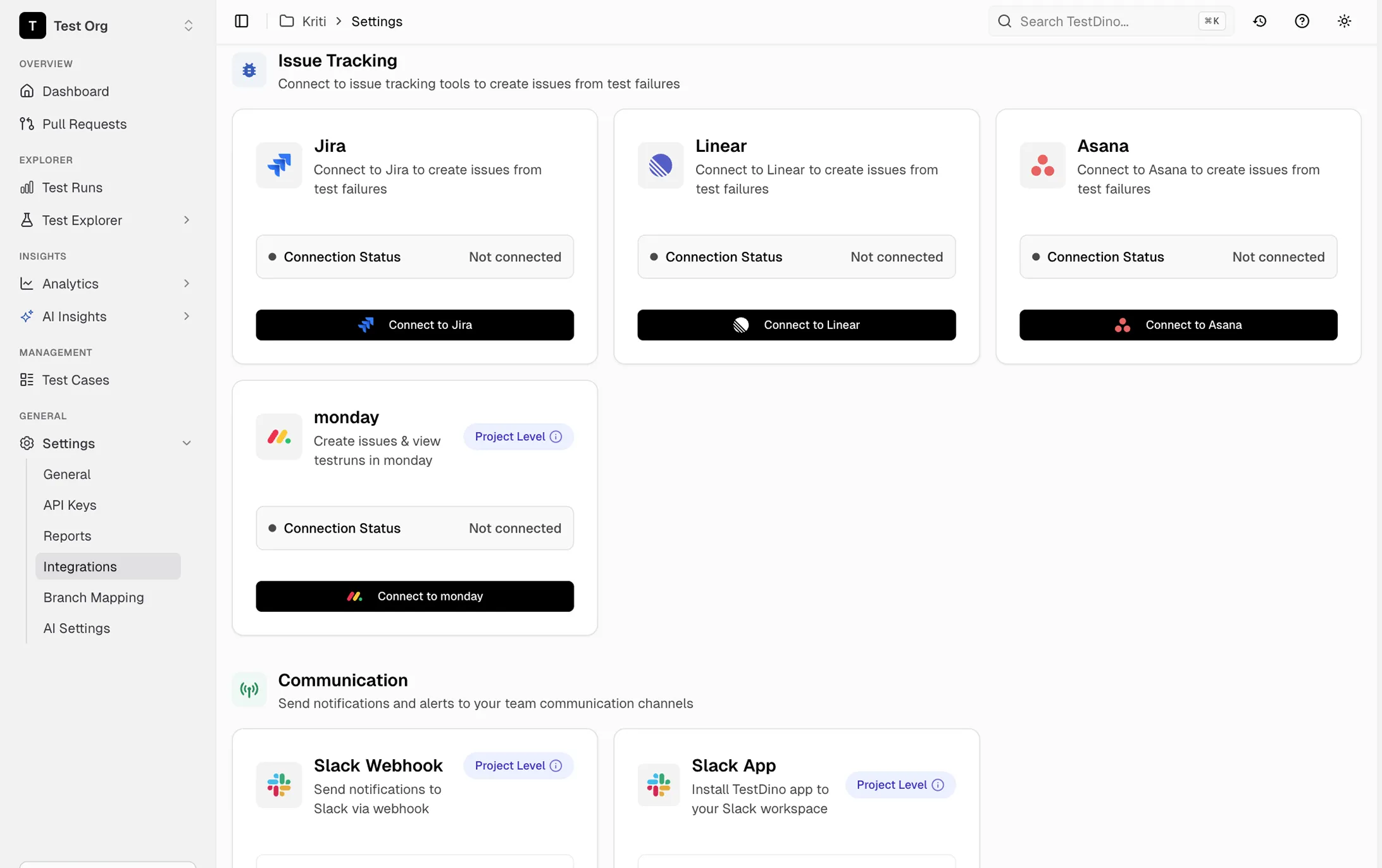Show info for monday Project Level badge
The image size is (1382, 868).
pyautogui.click(x=556, y=437)
